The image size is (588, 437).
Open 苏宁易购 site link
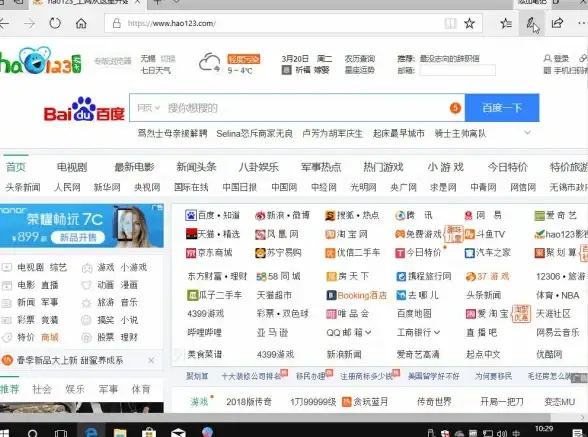pyautogui.click(x=278, y=252)
